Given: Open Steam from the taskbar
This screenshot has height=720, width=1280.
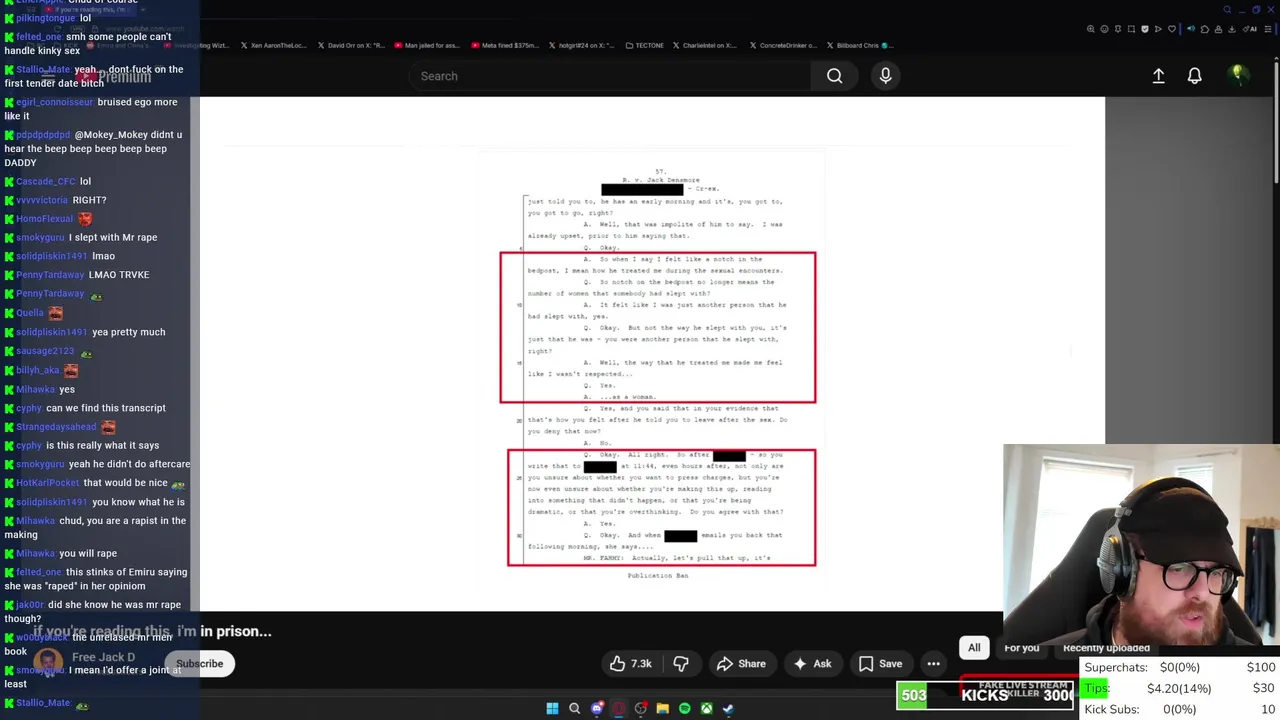Looking at the screenshot, I should [x=728, y=708].
